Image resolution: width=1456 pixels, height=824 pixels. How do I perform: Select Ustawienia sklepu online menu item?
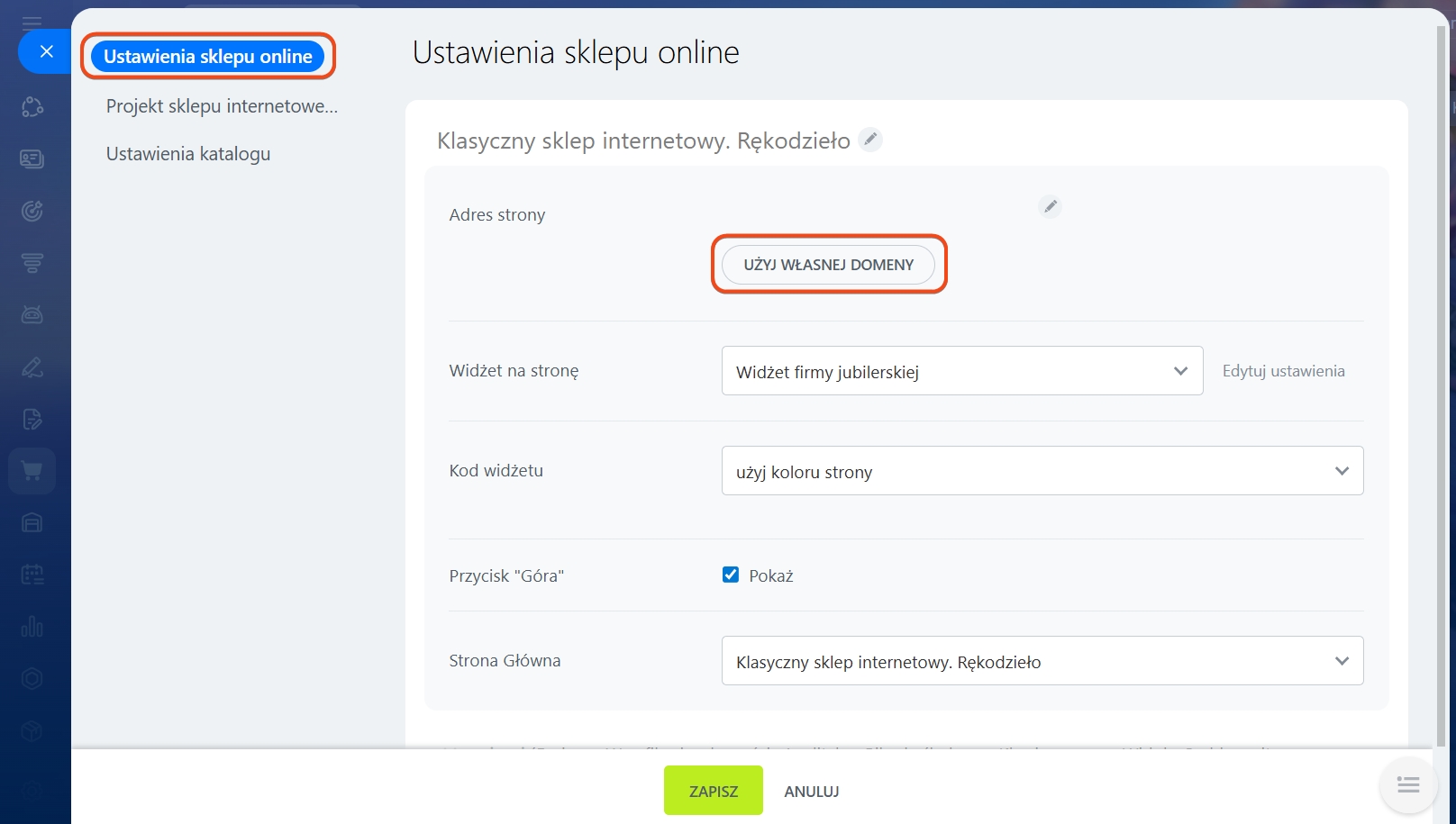pyautogui.click(x=208, y=57)
